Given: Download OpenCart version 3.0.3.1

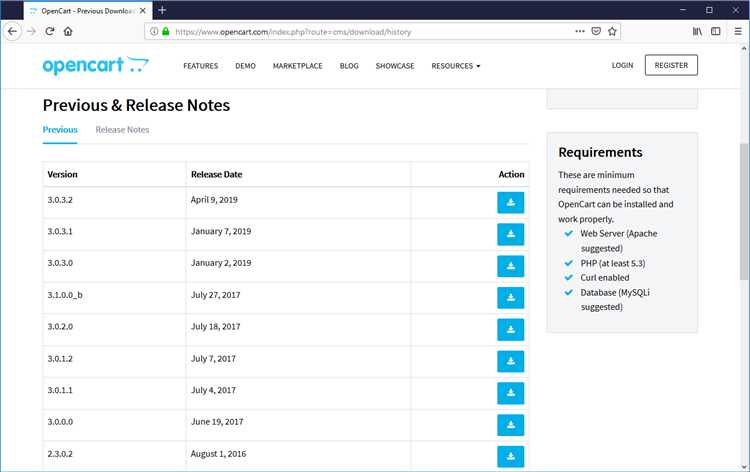Looking at the screenshot, I should [510, 234].
